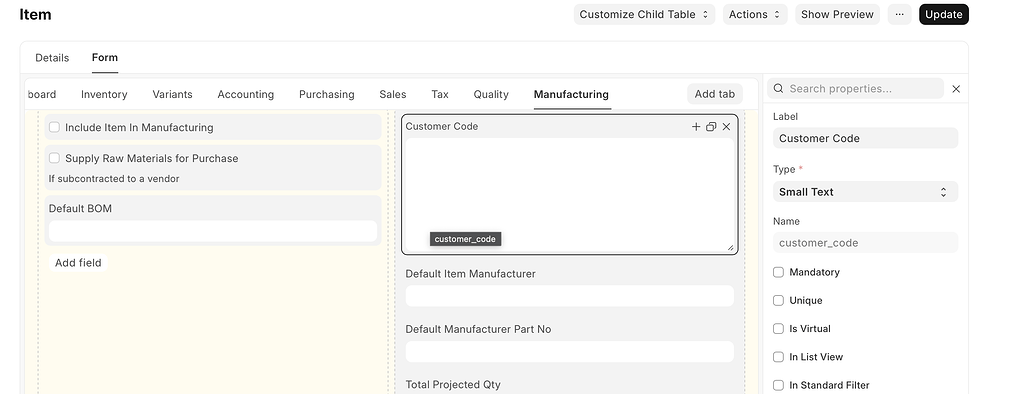
Task: Close the field properties sidebar
Action: click(x=956, y=89)
